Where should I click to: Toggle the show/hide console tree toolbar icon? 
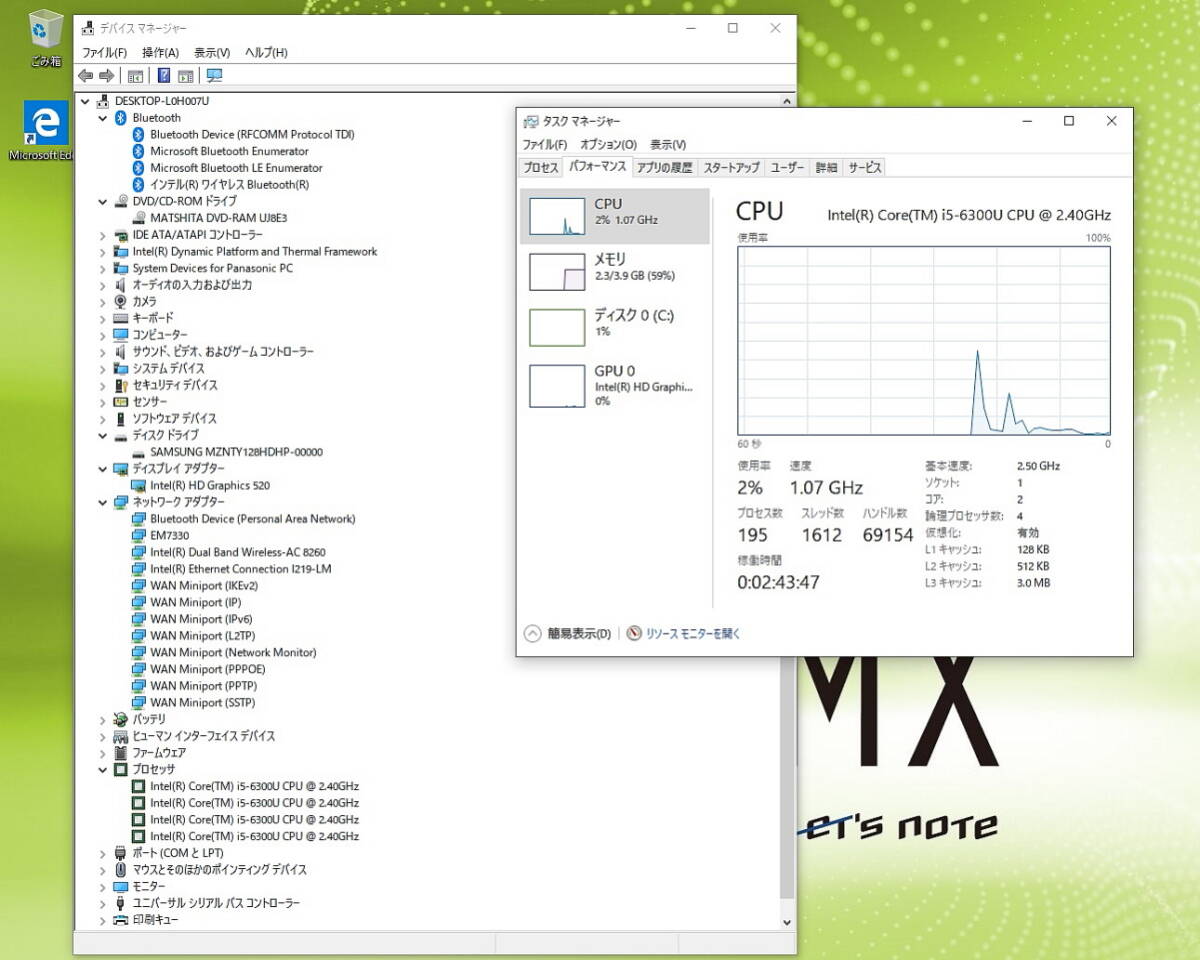click(135, 76)
